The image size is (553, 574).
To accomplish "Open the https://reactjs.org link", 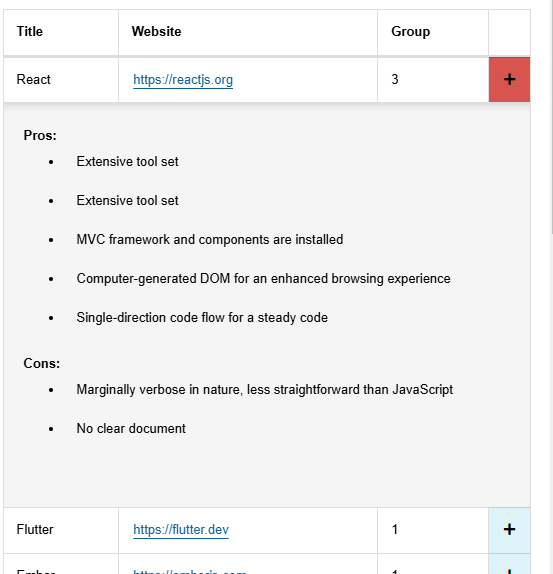I will pyautogui.click(x=183, y=79).
